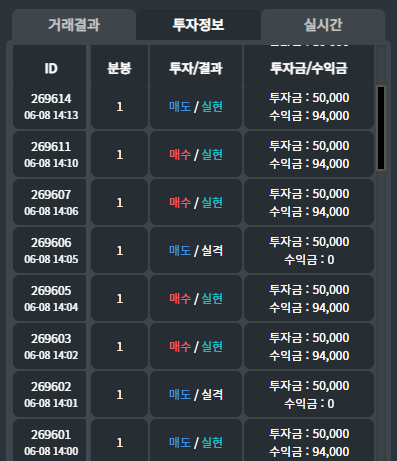The width and height of the screenshot is (397, 461).
Task: Click scrollbar track below the thumb
Action: 381,315
